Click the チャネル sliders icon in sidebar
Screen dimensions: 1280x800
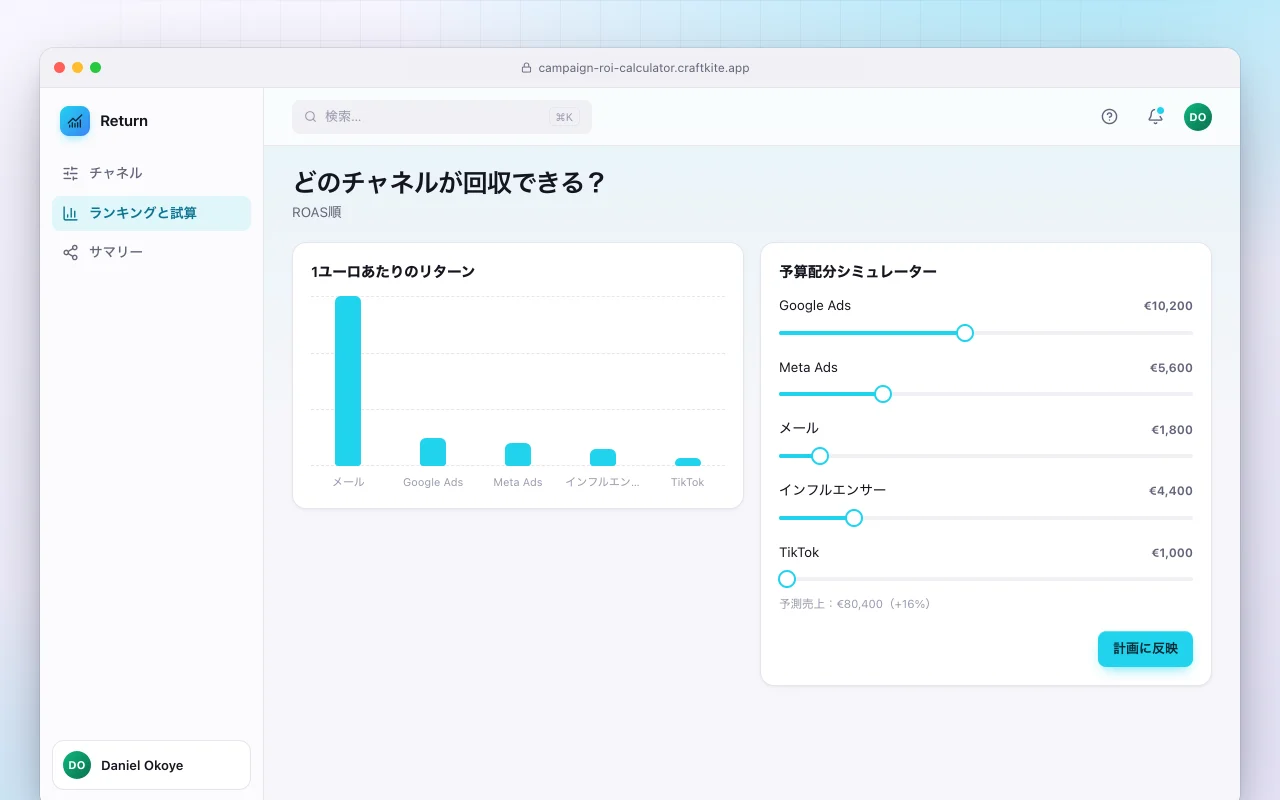click(70, 173)
